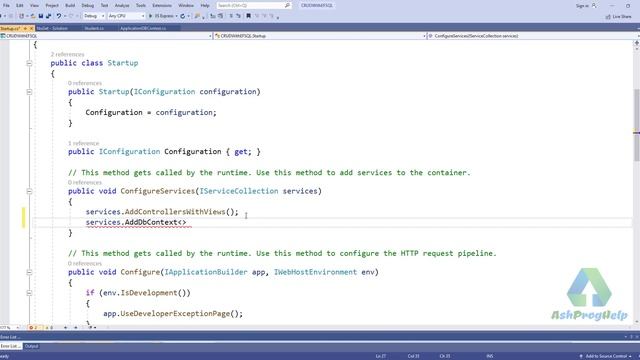Click the Redo arrow icon
The height and width of the screenshot is (360, 640).
[x=71, y=16]
